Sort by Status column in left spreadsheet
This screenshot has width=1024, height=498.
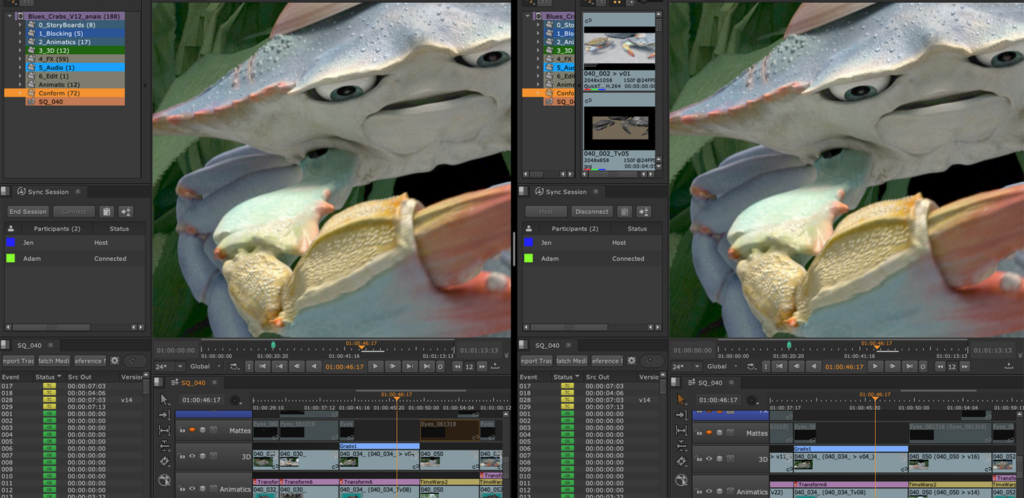tap(48, 377)
